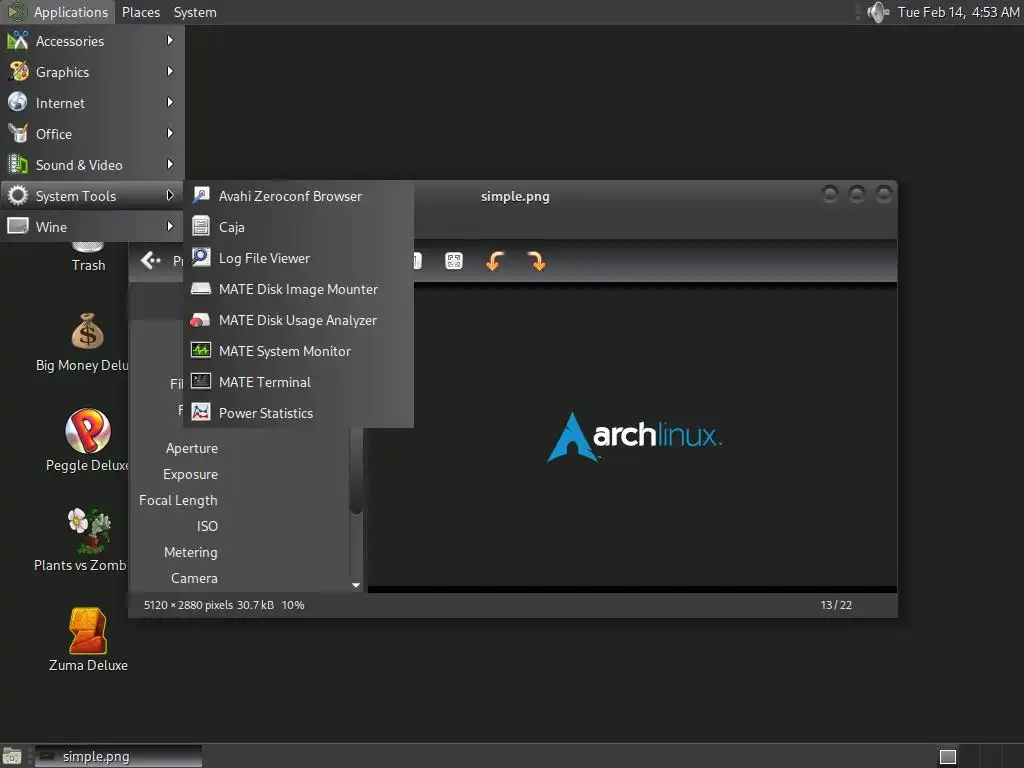Click simple.png taskbar window button

pos(118,756)
